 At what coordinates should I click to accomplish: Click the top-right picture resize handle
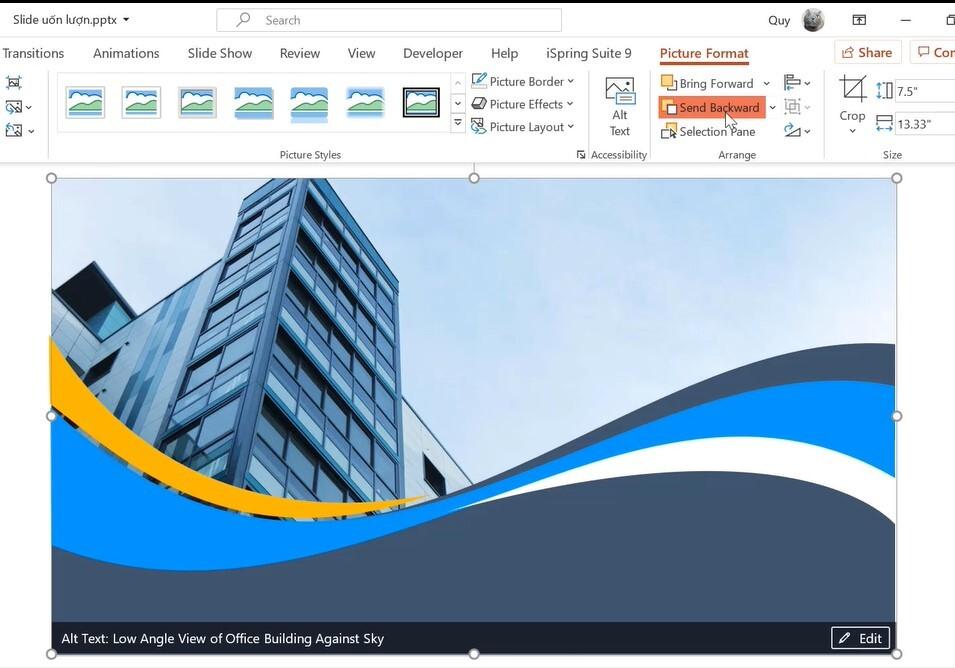tap(897, 178)
